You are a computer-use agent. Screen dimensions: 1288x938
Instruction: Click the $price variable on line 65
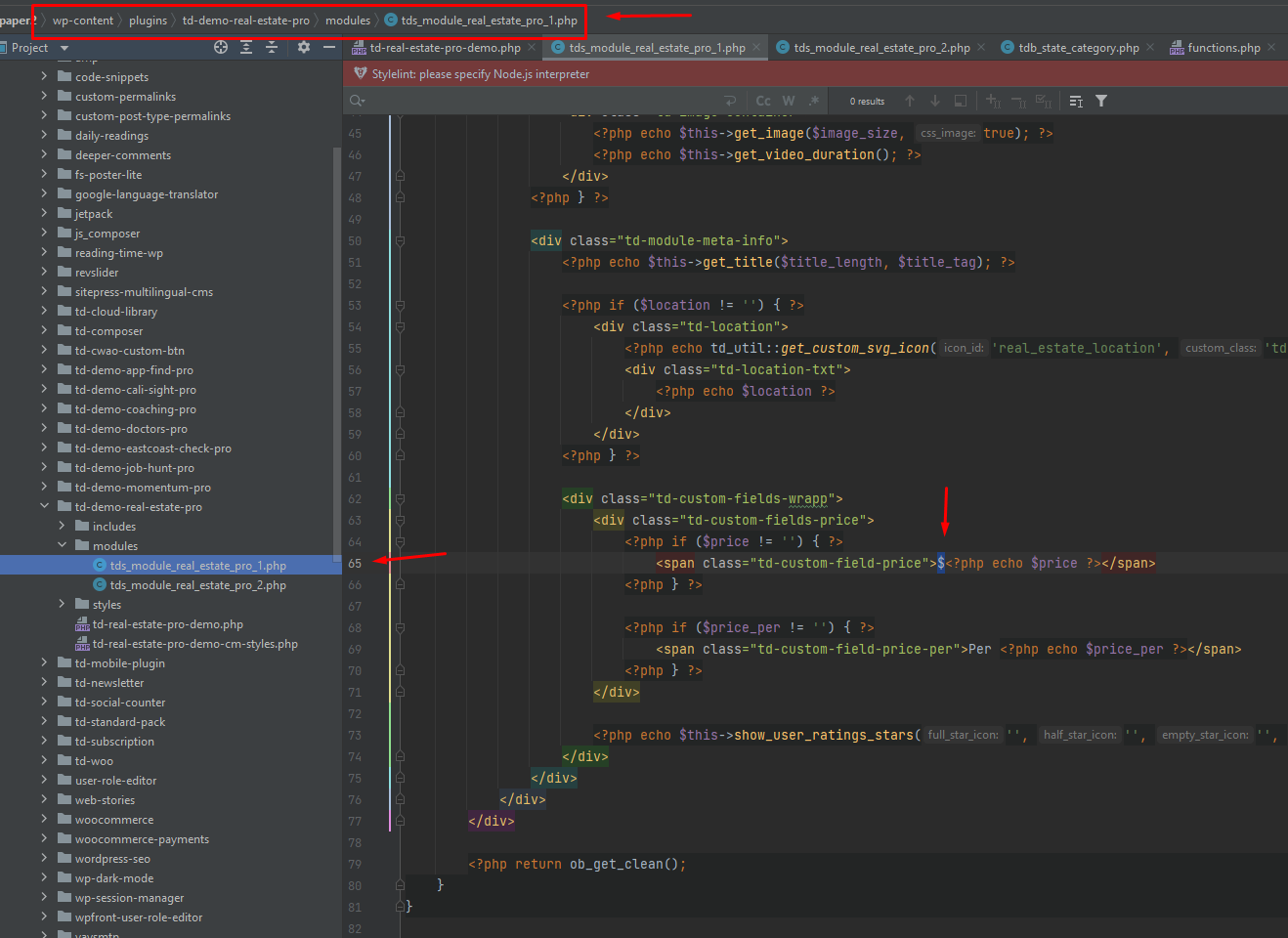pos(1053,563)
